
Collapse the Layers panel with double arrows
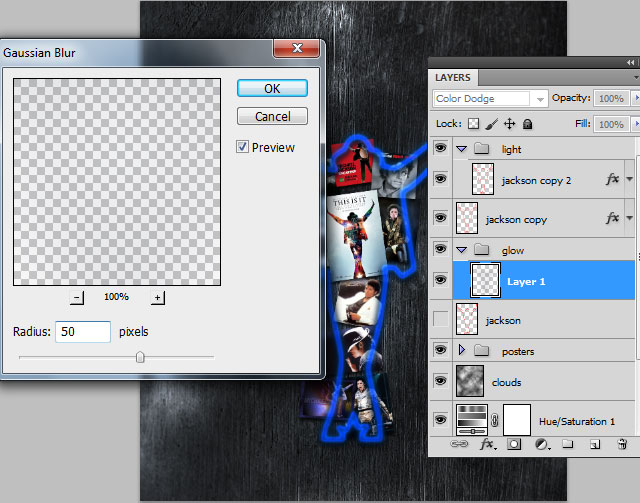(x=631, y=62)
